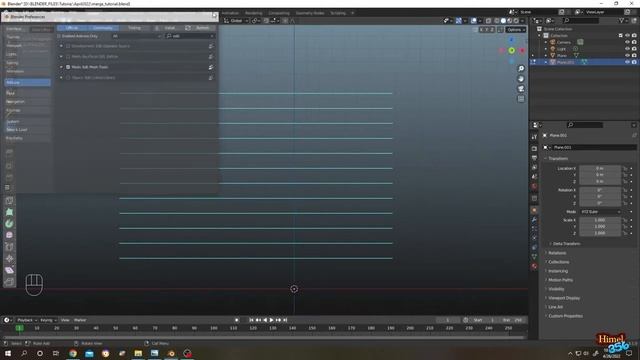Select material preview shading mode
This screenshot has width=640, height=360.
pos(509,20)
